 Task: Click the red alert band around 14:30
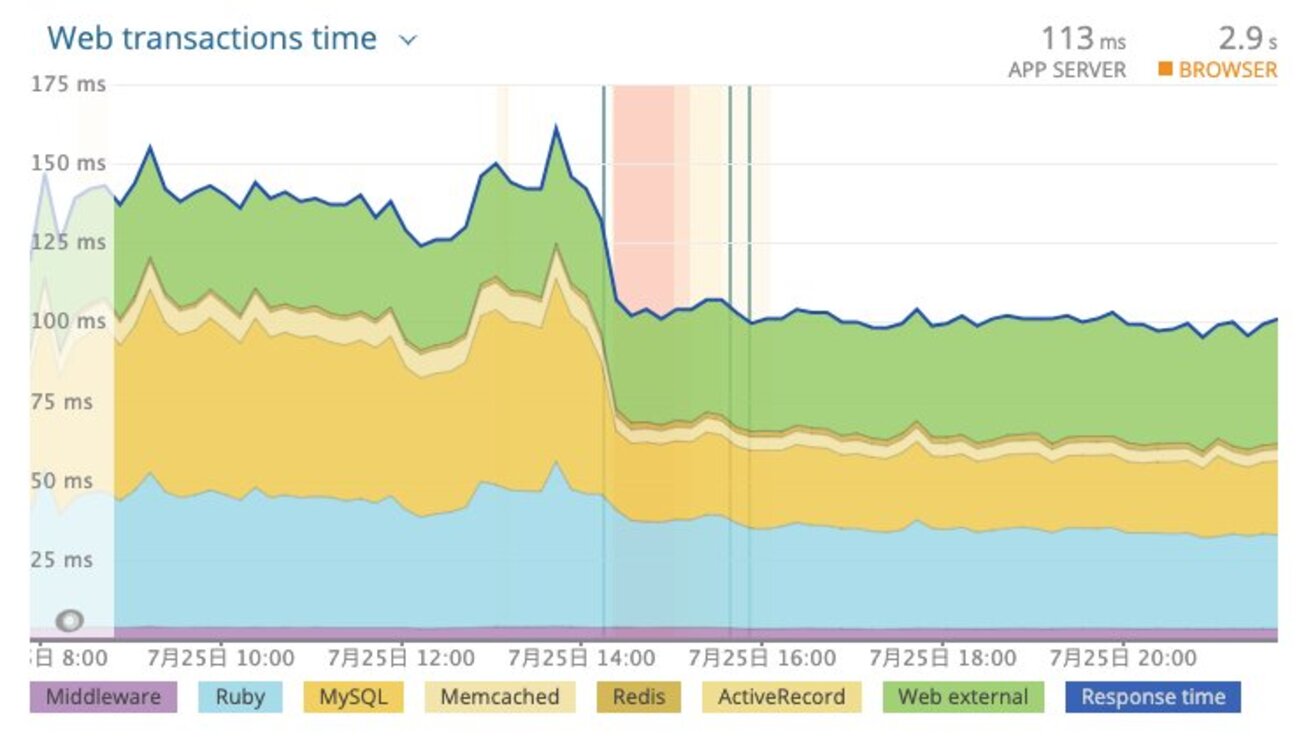pos(645,200)
